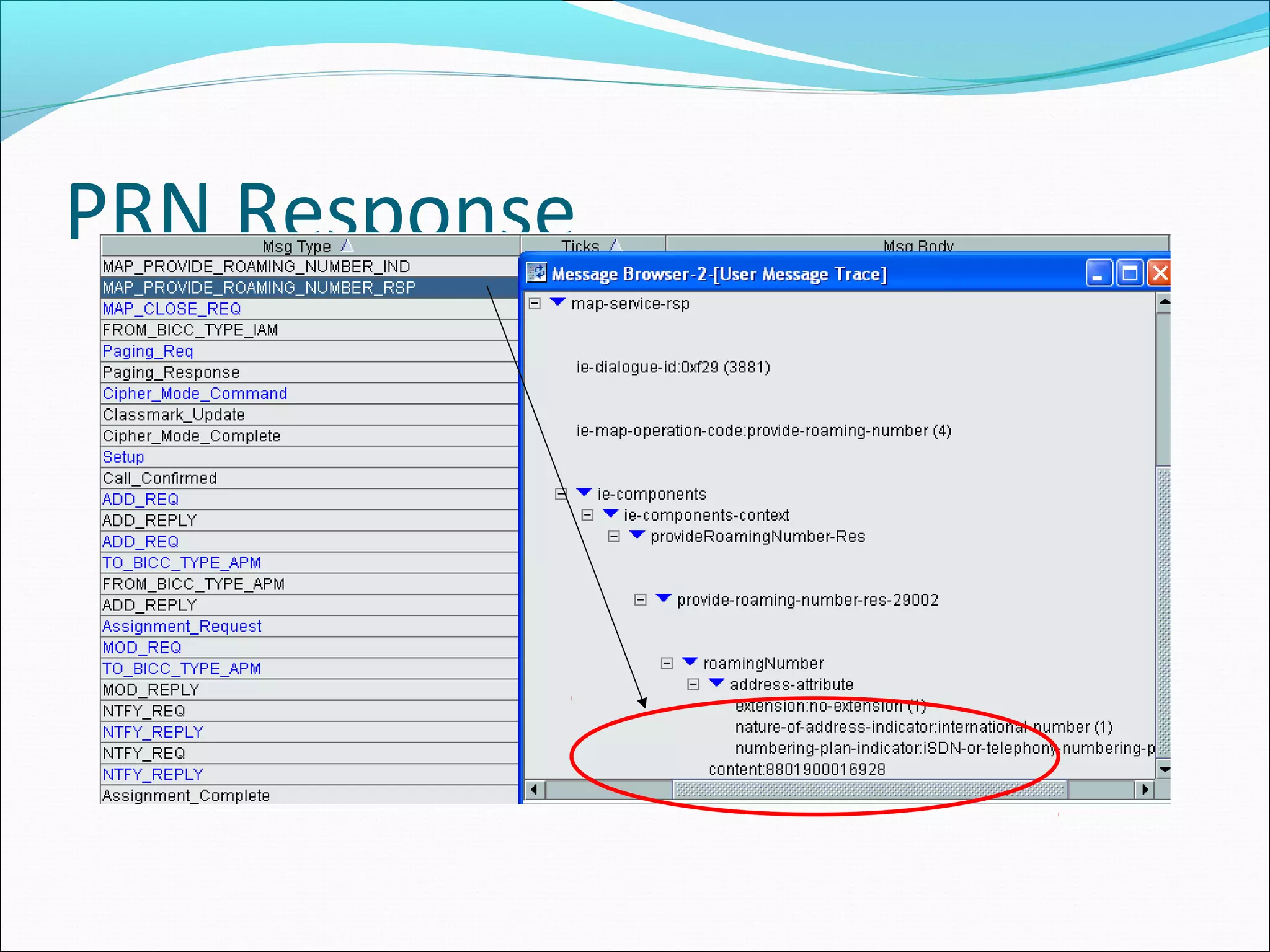Collapse the roamingNumber node
The image size is (1270, 952).
tap(667, 663)
